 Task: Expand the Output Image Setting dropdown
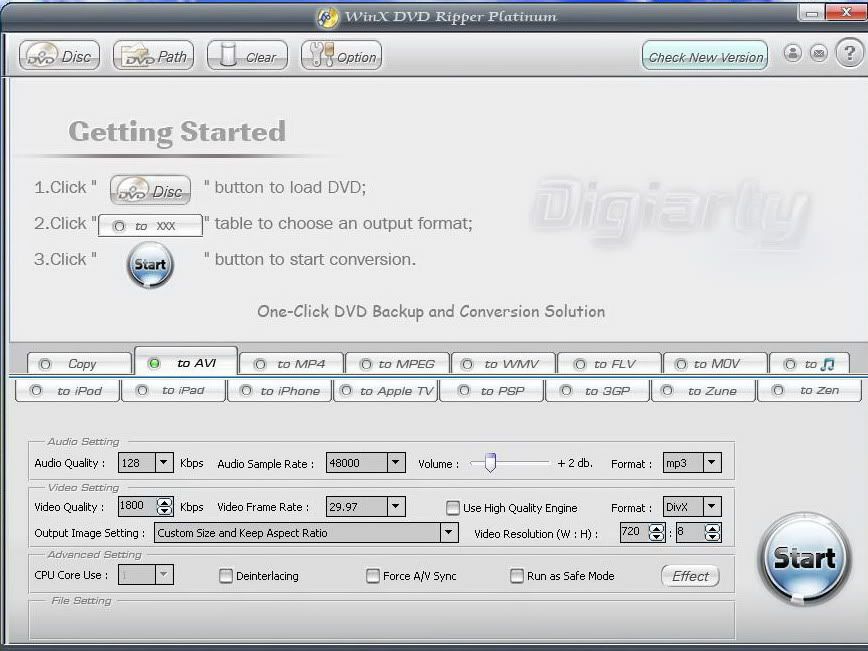point(449,533)
